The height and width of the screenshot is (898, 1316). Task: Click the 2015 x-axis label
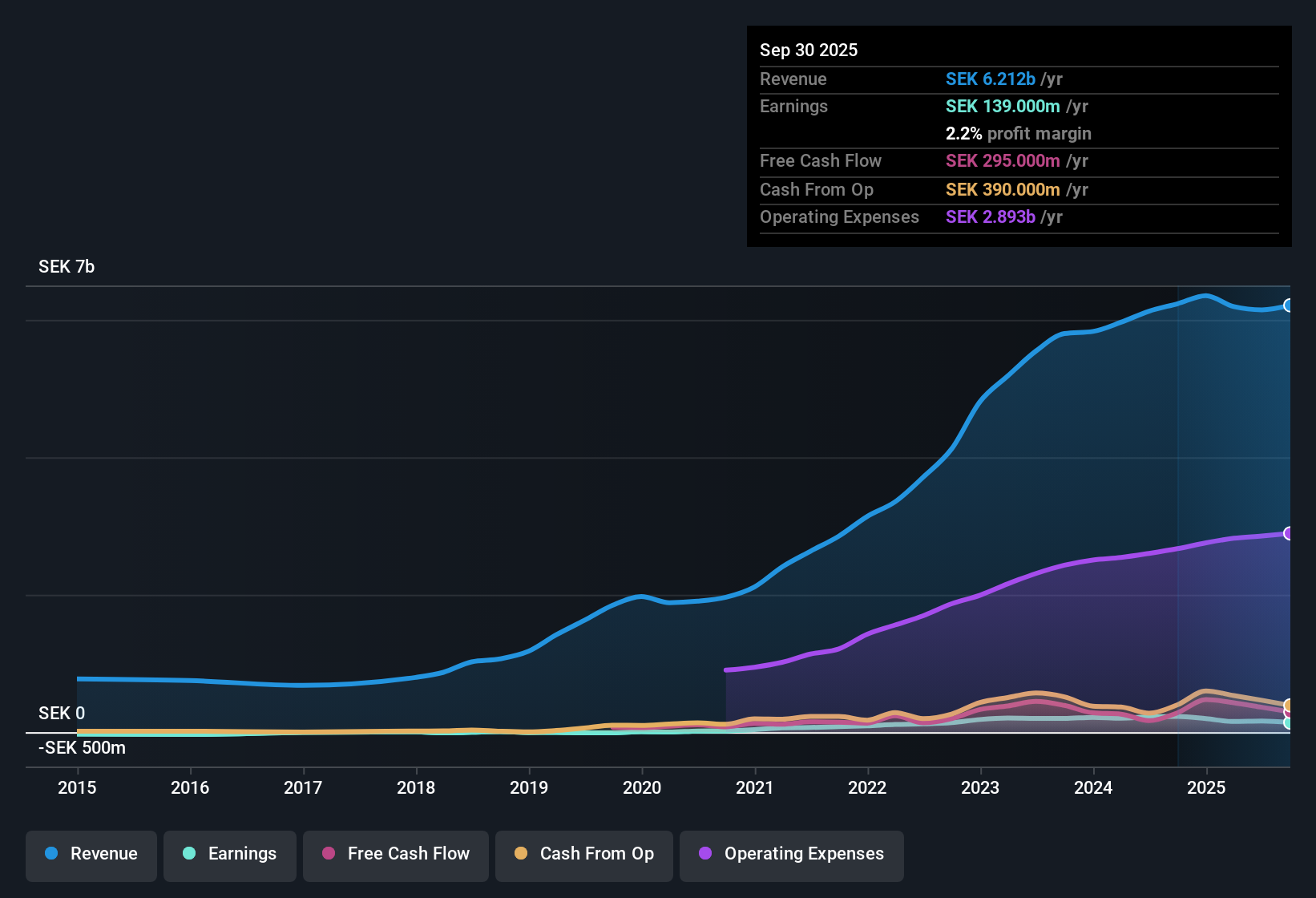(77, 787)
